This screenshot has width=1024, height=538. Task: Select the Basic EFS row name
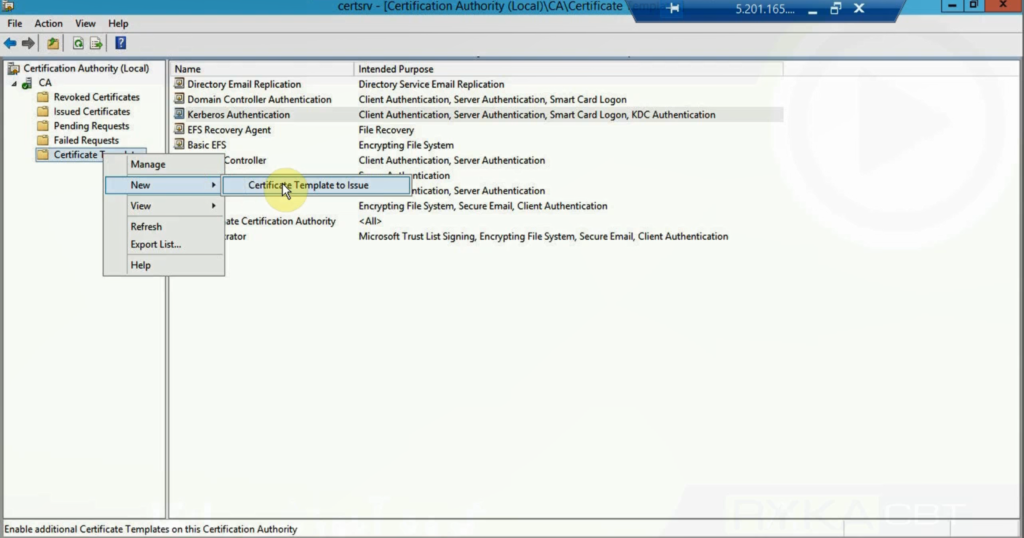[206, 145]
